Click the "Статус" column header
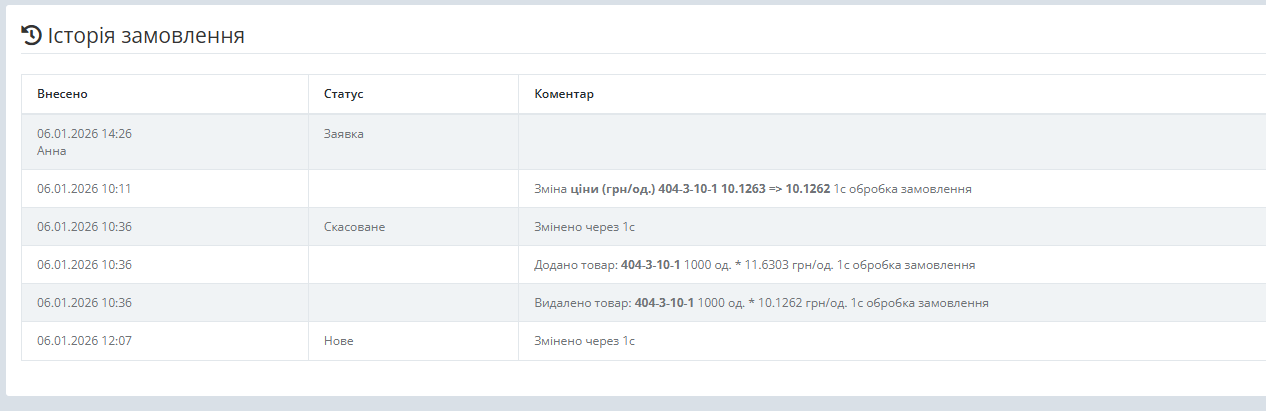The image size is (1266, 411). click(x=343, y=94)
